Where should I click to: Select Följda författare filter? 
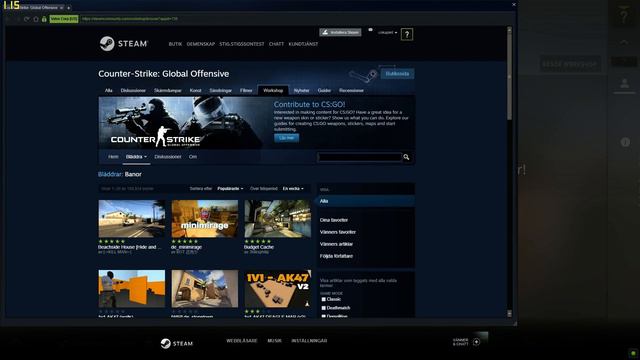(336, 256)
